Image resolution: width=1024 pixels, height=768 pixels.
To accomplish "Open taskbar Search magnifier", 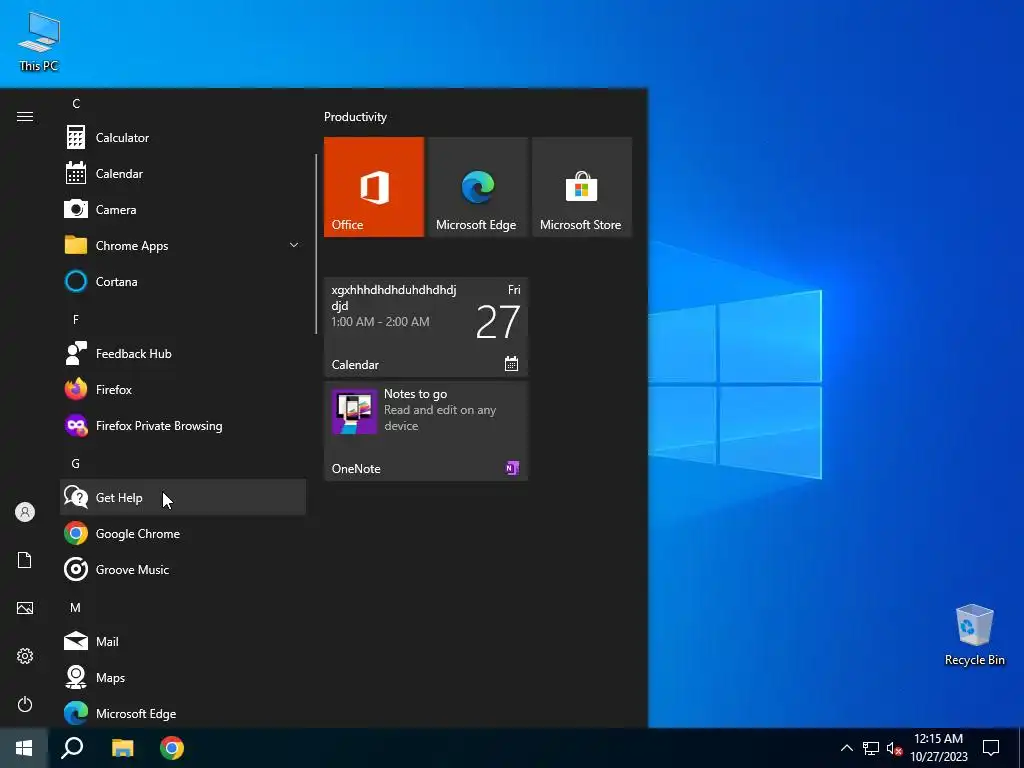I will pyautogui.click(x=72, y=748).
